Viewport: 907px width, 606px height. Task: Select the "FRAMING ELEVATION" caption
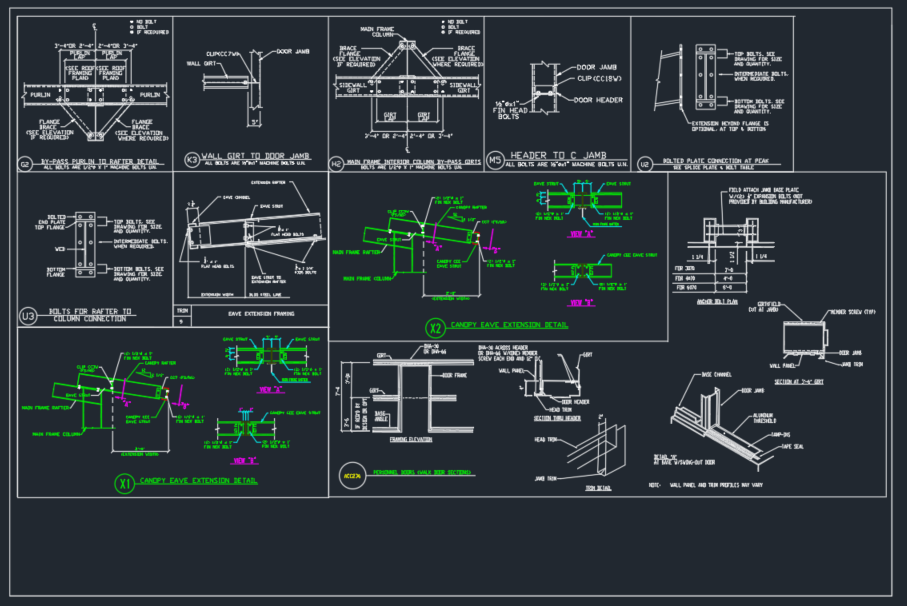pyautogui.click(x=411, y=439)
